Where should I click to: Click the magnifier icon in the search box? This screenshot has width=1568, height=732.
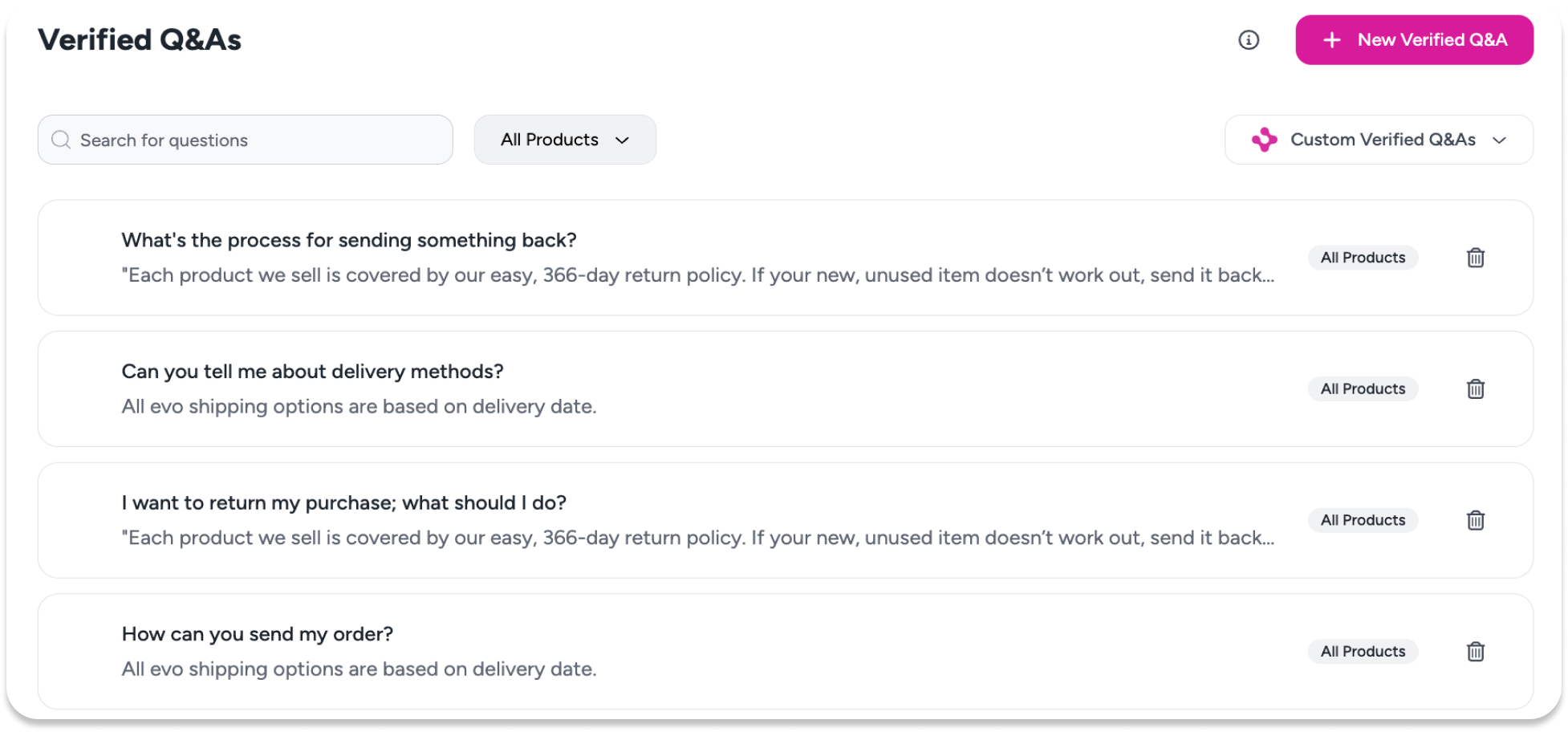(61, 140)
